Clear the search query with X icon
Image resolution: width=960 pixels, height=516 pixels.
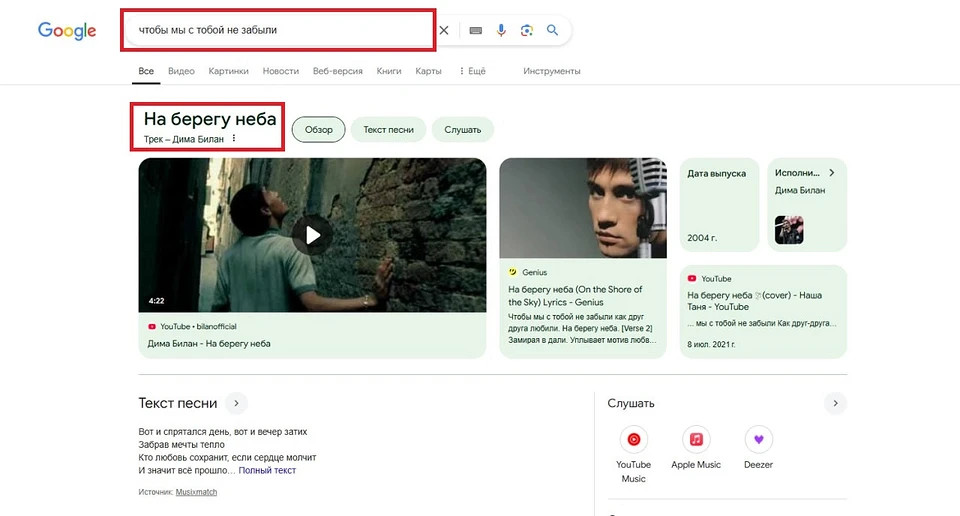tap(444, 30)
